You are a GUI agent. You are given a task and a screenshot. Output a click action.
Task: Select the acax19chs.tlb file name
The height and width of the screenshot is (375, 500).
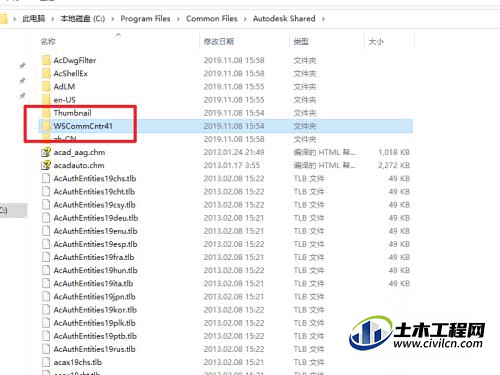pos(78,362)
